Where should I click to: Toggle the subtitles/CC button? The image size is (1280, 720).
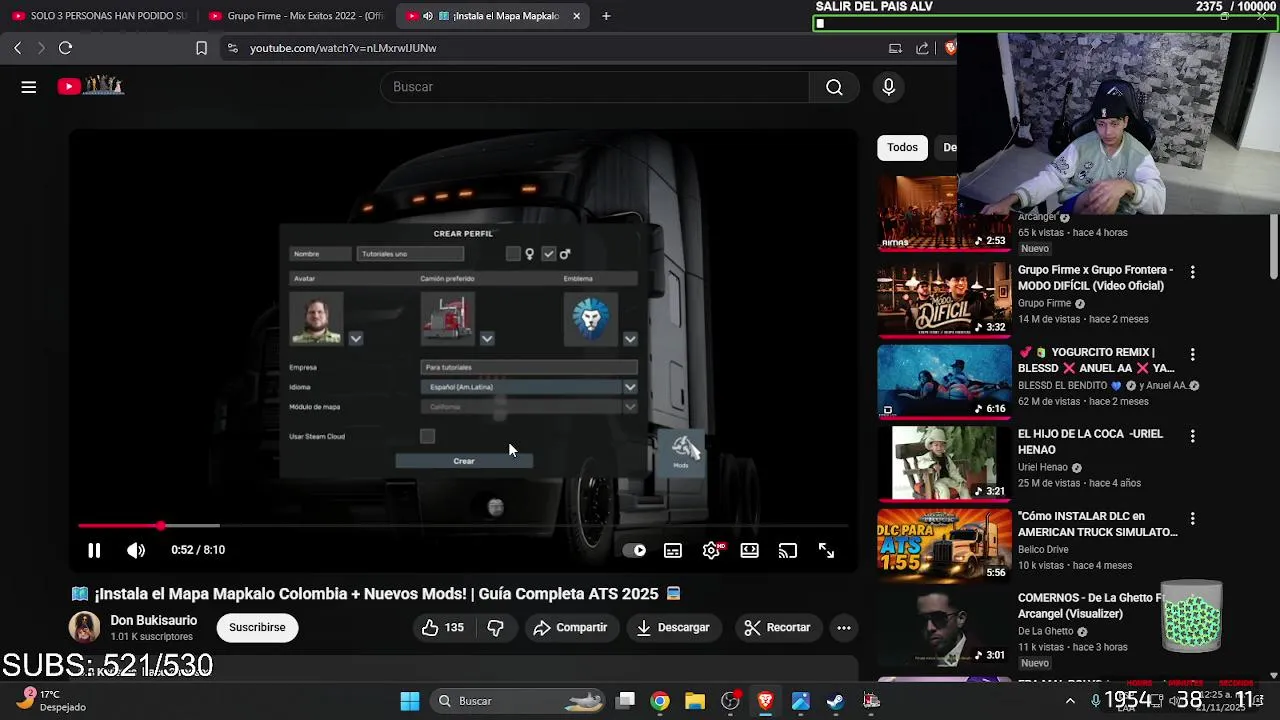(x=673, y=550)
